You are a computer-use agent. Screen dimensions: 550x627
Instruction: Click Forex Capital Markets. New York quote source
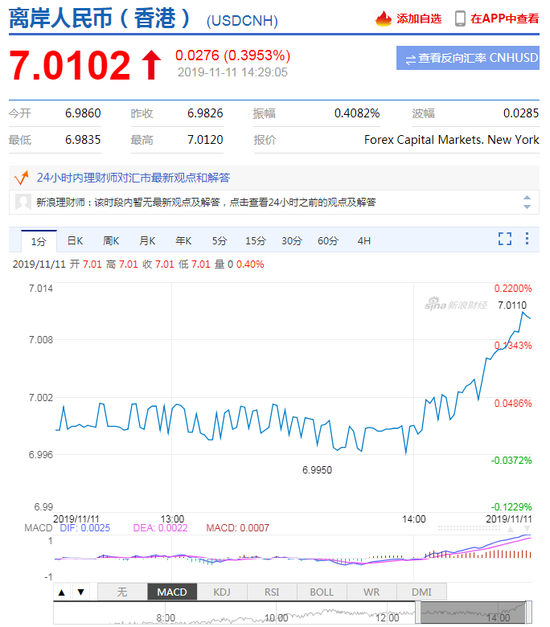452,140
